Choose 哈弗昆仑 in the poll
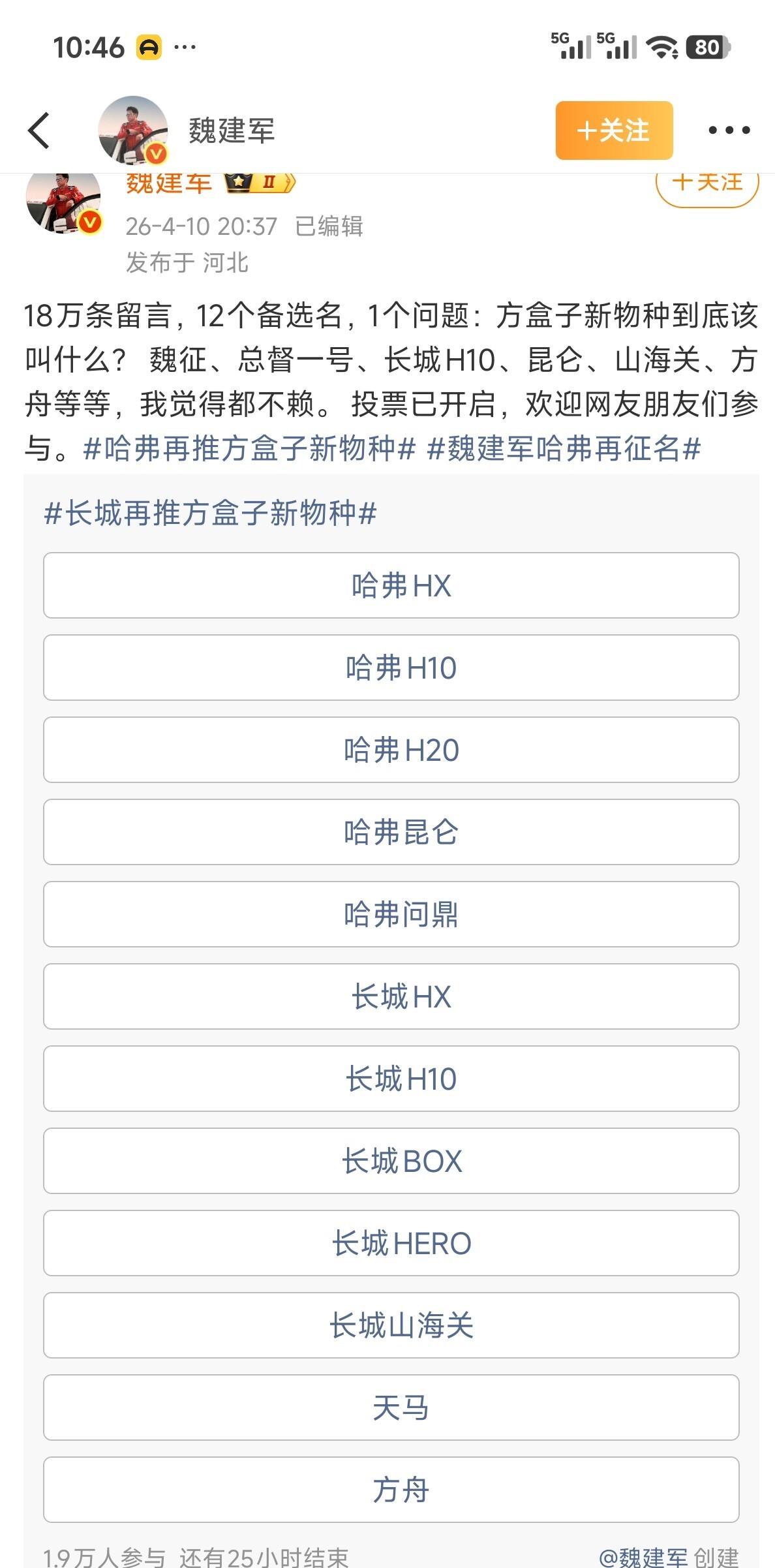Screen dimensions: 775x1568 [391, 832]
